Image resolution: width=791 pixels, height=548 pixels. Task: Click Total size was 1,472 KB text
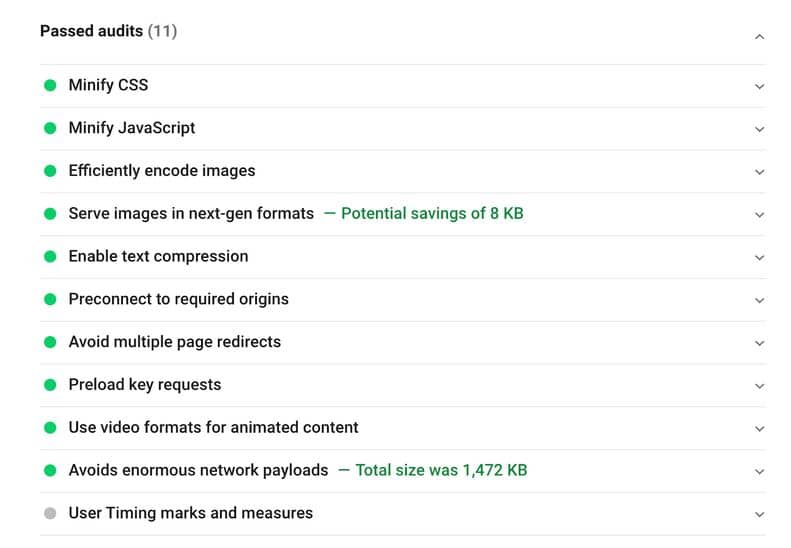tap(441, 470)
